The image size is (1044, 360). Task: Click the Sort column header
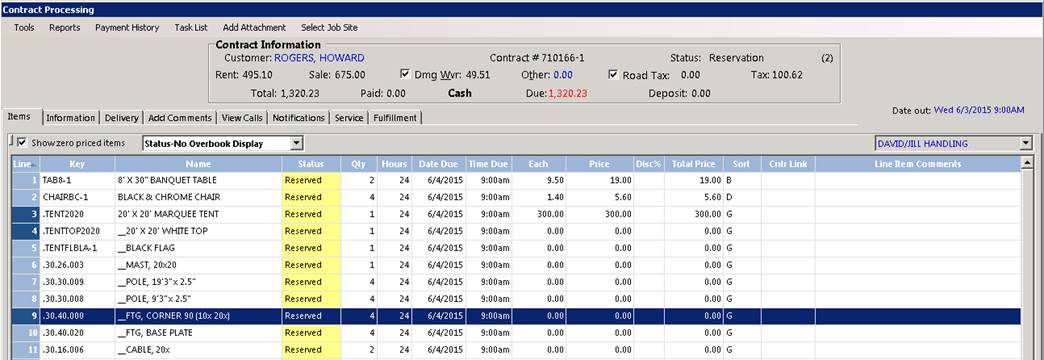click(x=742, y=164)
